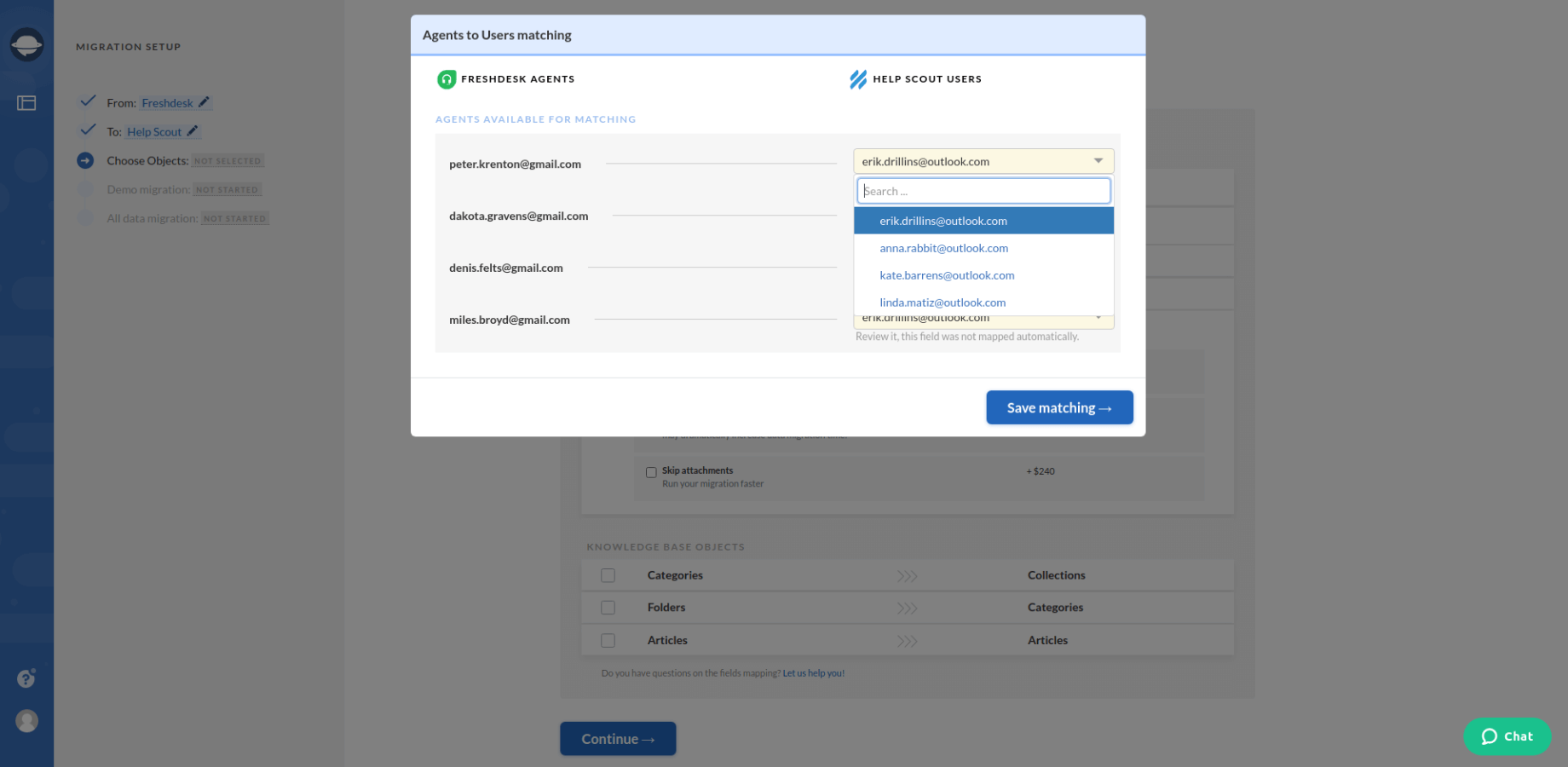Click the Let us help you link

click(813, 673)
